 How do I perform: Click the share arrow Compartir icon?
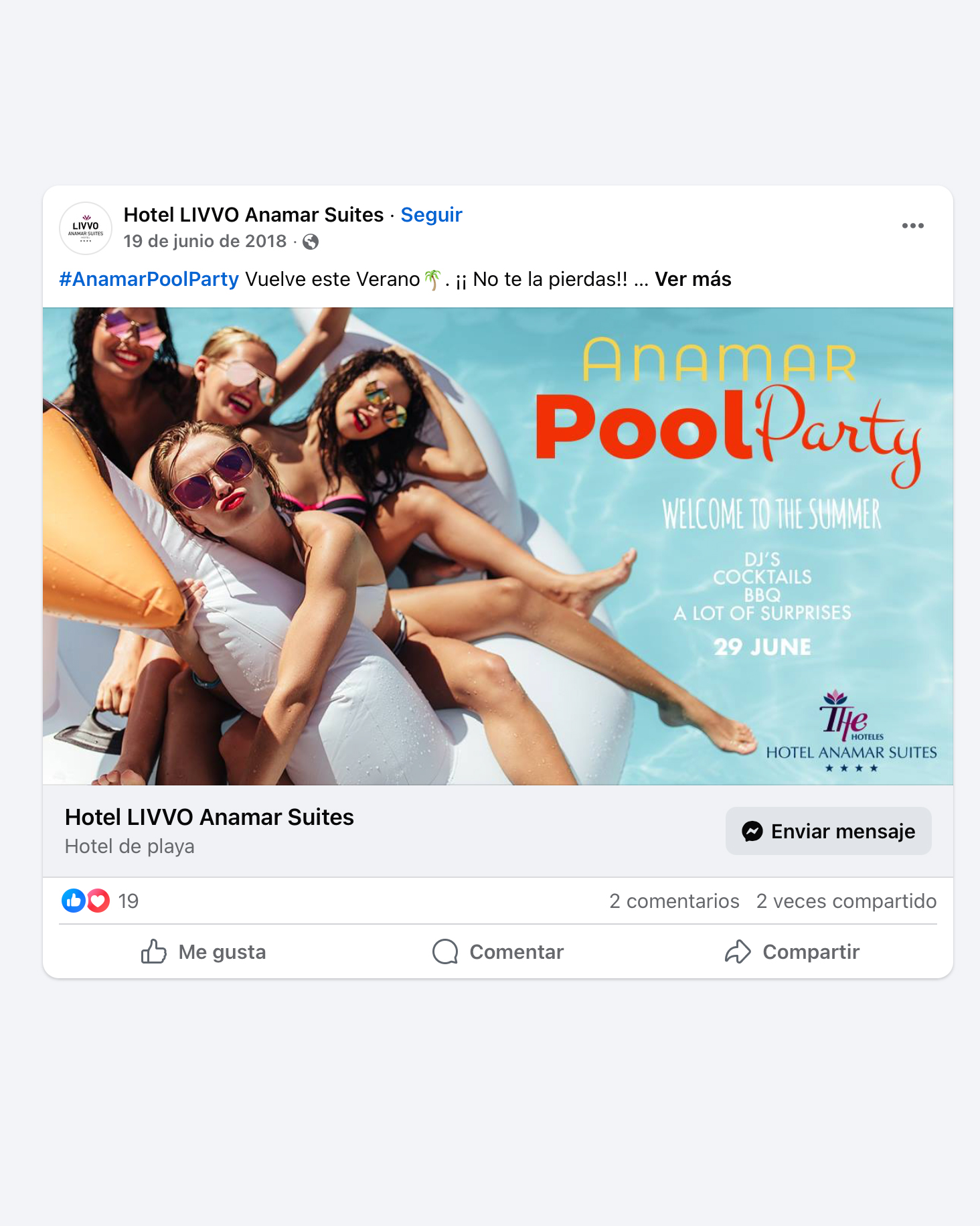(738, 951)
